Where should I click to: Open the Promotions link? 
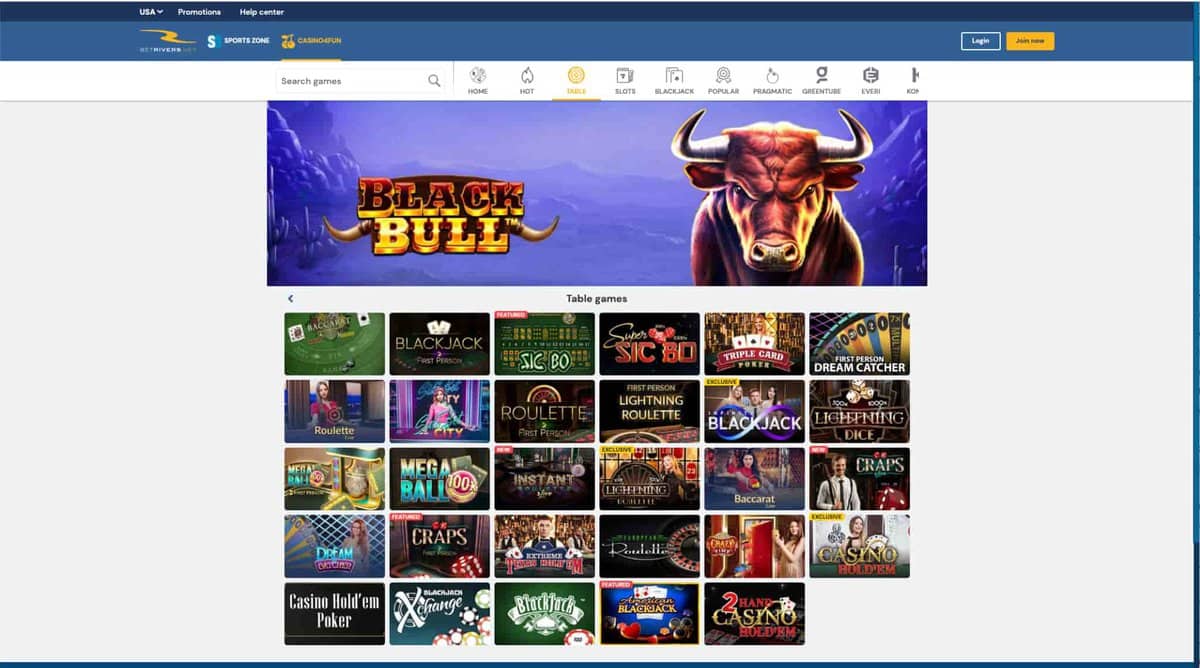tap(199, 12)
